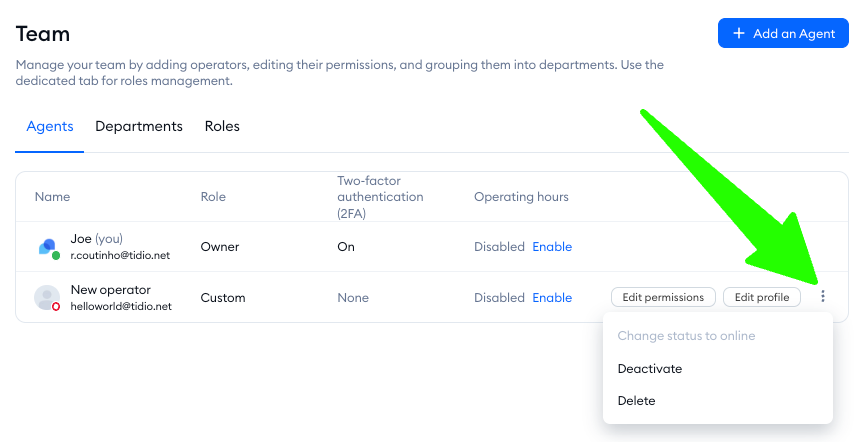This screenshot has width=868, height=442.
Task: Open the Roles tab
Action: (222, 126)
